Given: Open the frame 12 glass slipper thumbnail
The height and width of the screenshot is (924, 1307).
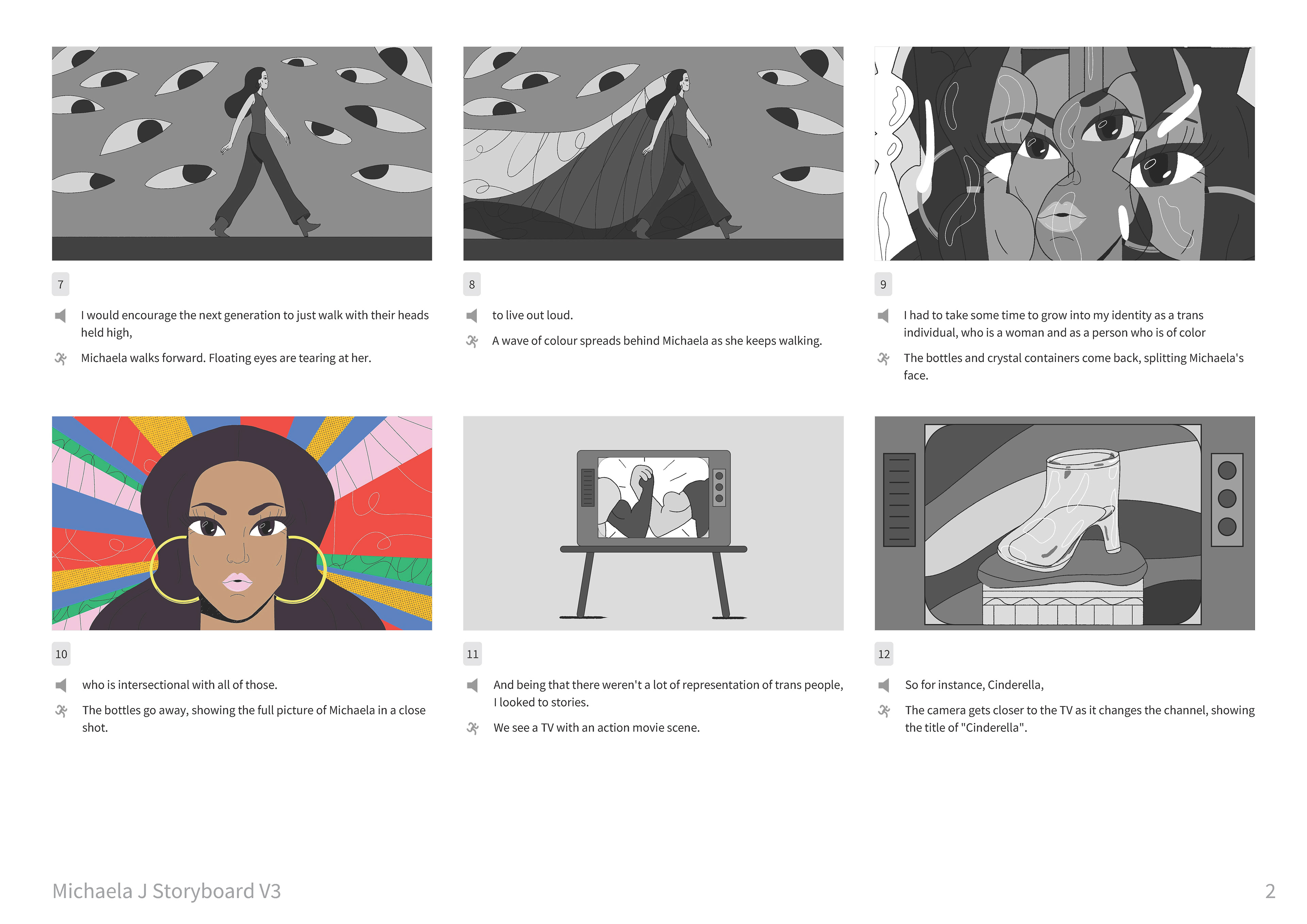Looking at the screenshot, I should pyautogui.click(x=1065, y=524).
